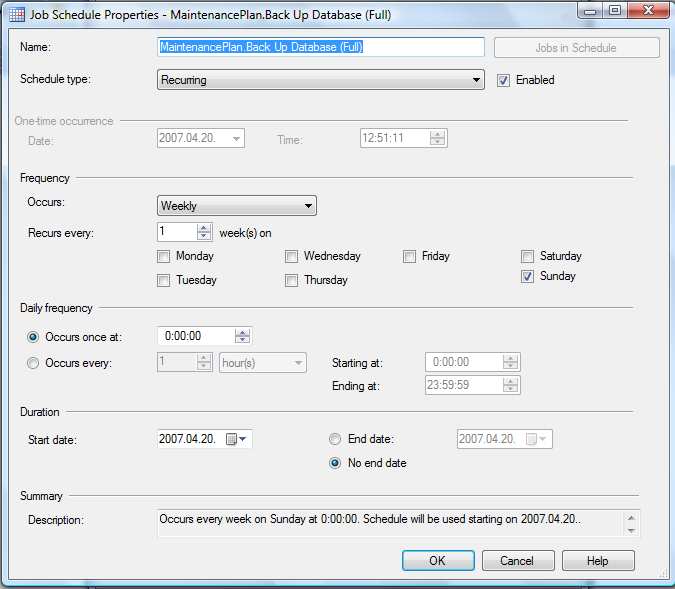
Task: Open the Start date dropdown arrow
Action: tap(243, 439)
